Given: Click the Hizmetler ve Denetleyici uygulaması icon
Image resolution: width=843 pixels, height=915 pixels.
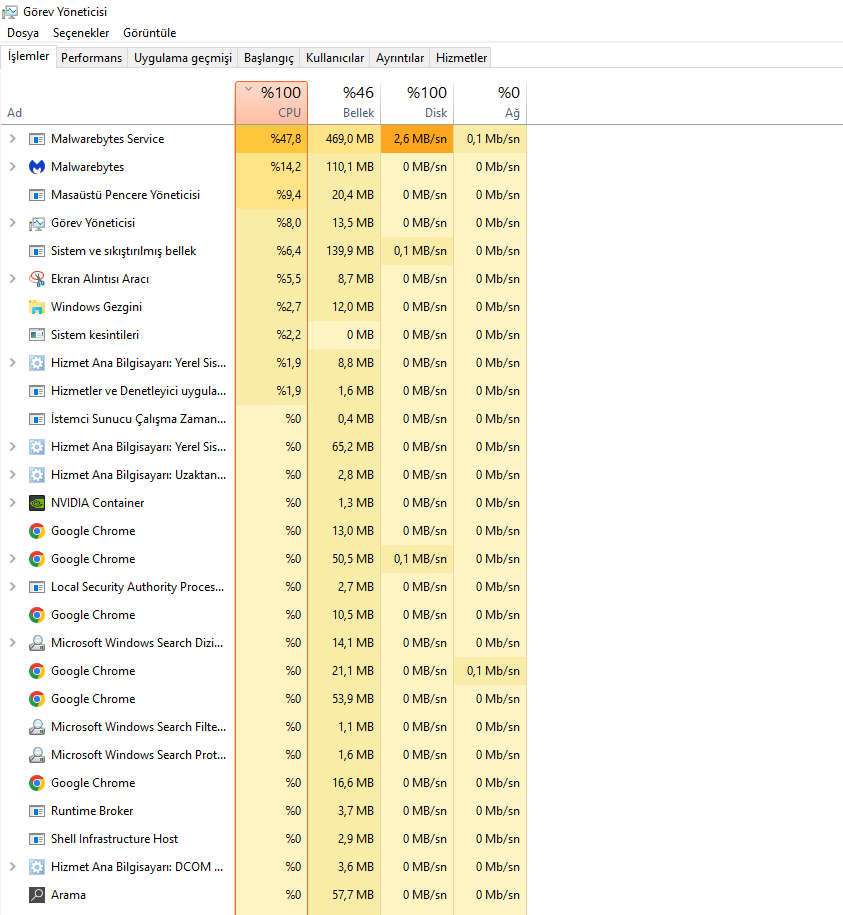Looking at the screenshot, I should click(x=37, y=391).
